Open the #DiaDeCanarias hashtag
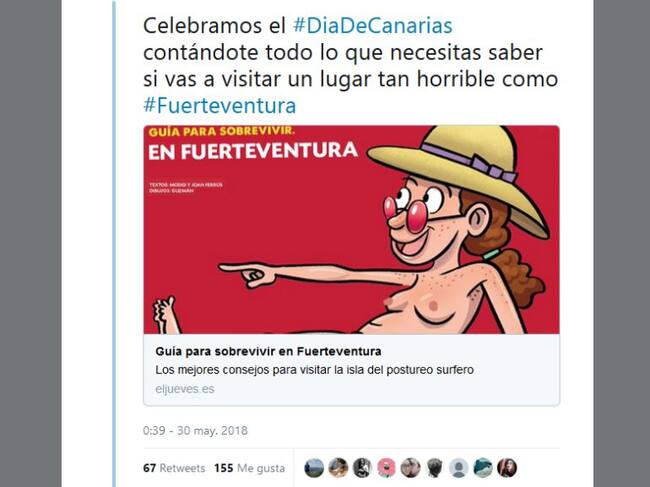This screenshot has width=650, height=487. pos(372,26)
